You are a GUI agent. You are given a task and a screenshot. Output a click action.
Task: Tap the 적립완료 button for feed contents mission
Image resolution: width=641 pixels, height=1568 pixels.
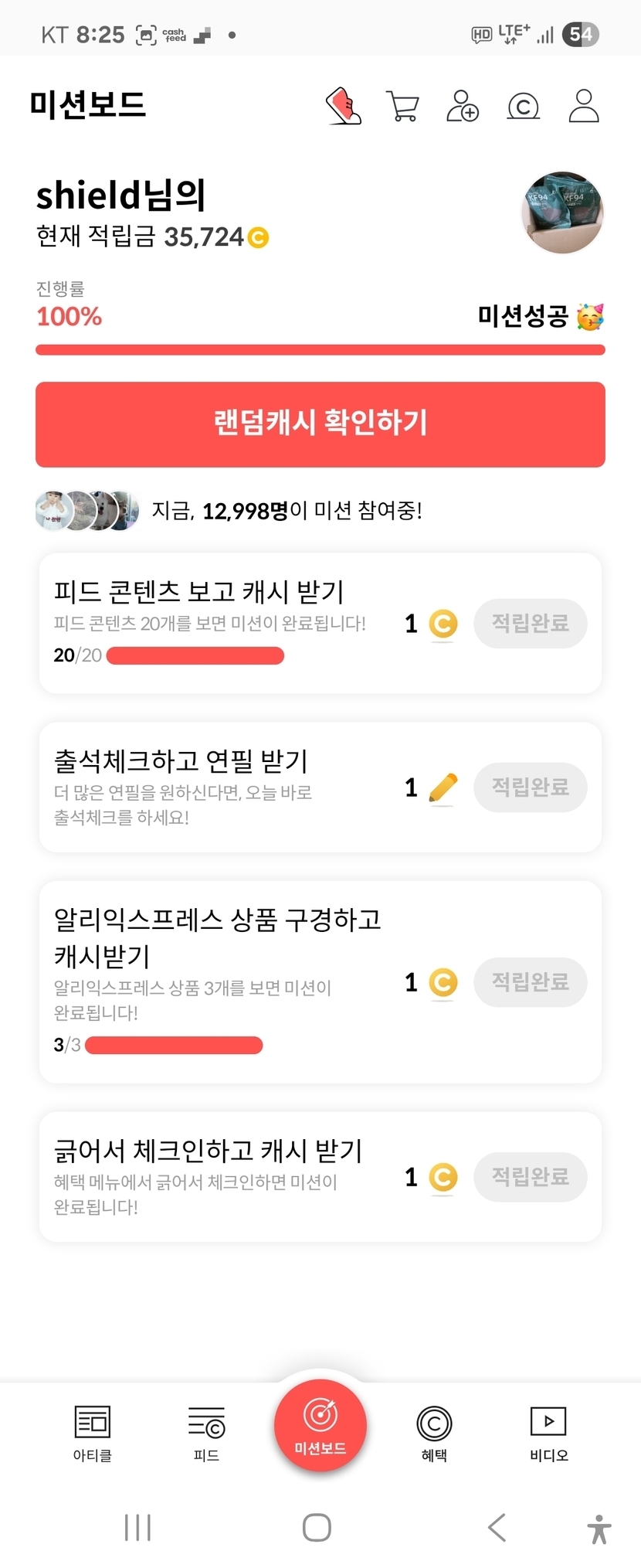tap(530, 624)
